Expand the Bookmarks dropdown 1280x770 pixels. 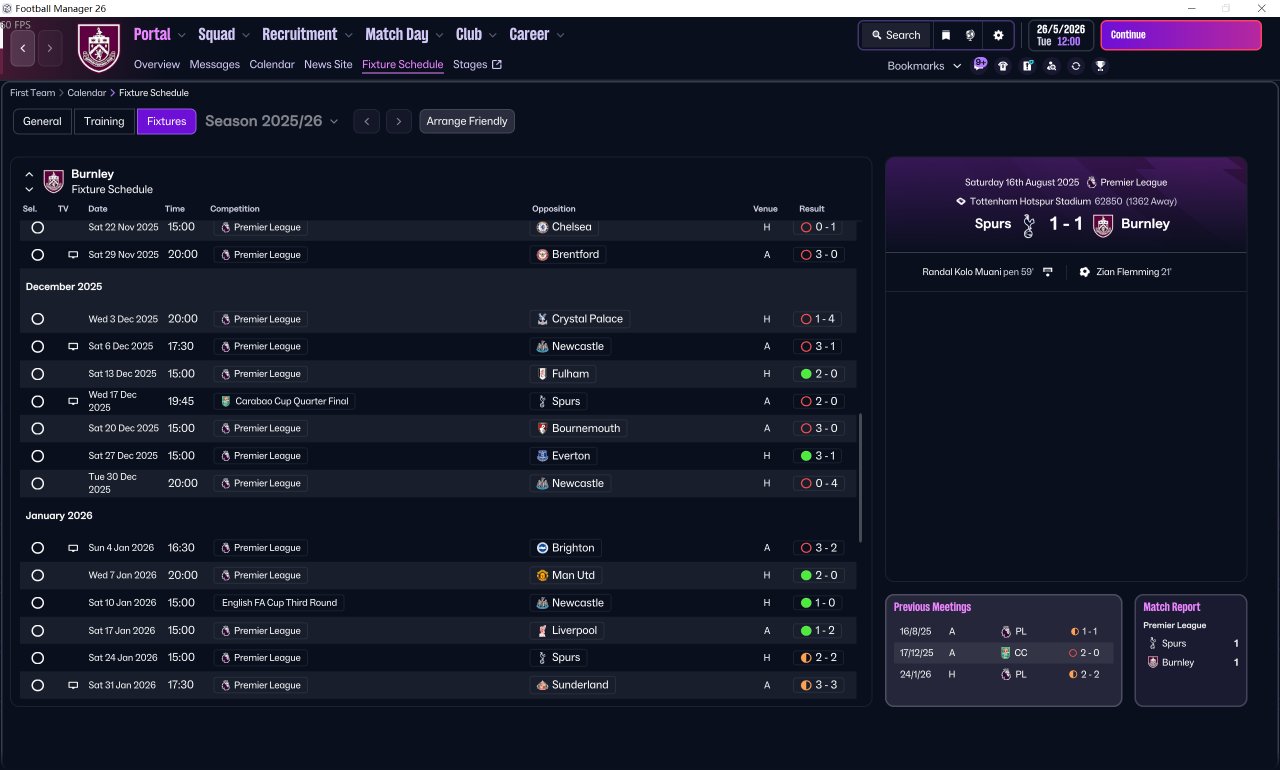pyautogui.click(x=924, y=66)
